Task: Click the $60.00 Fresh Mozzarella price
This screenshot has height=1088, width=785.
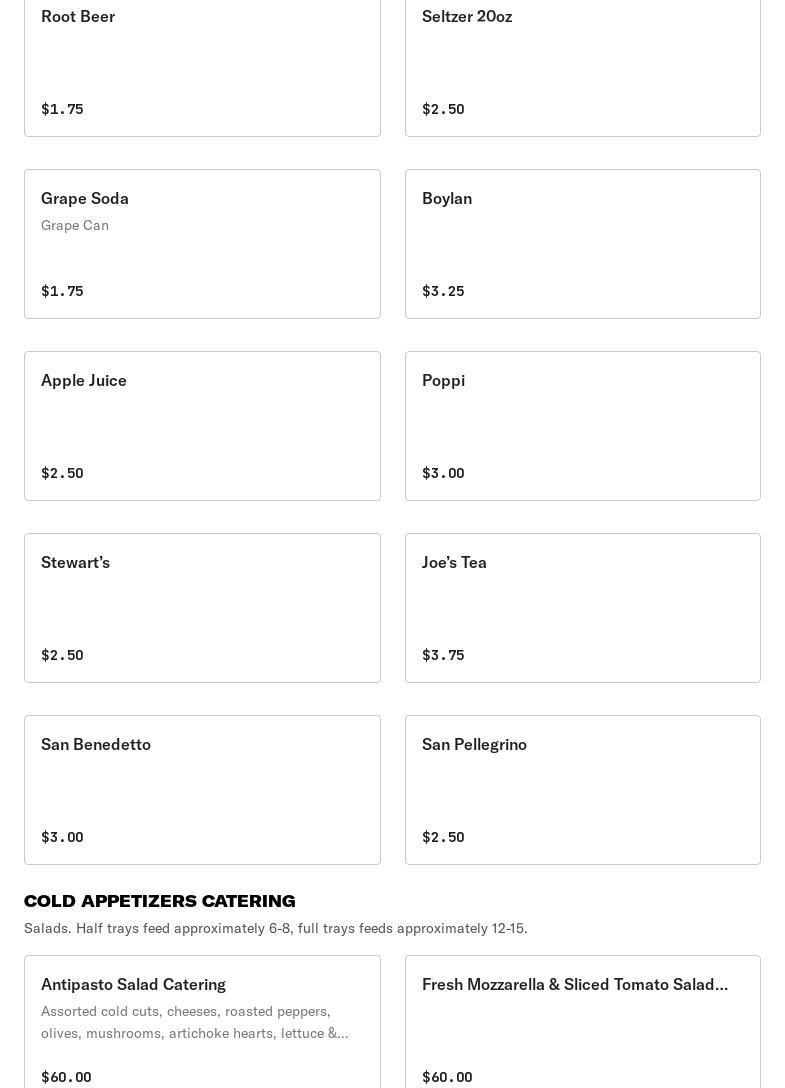Action: coord(447,1077)
